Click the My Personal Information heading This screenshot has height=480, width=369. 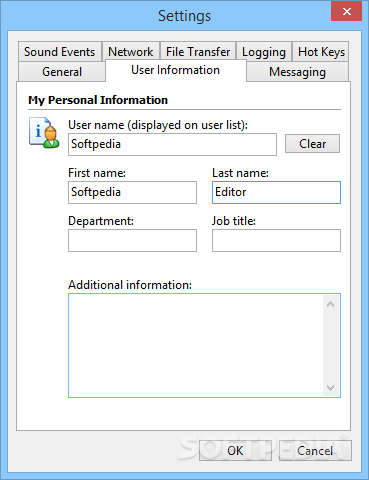(x=98, y=100)
